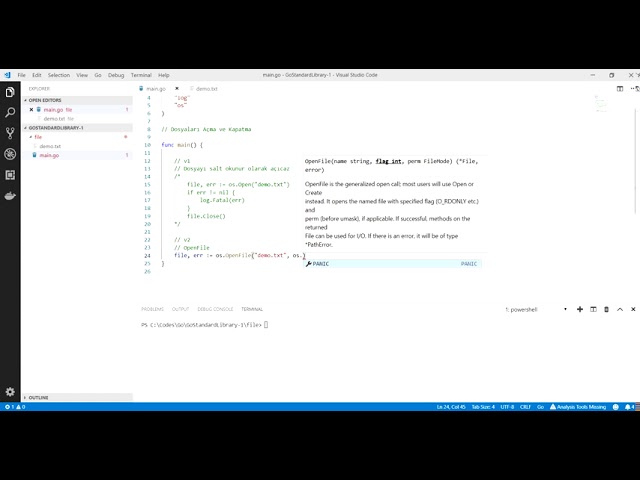Open the Explorer view in activity bar
Image resolution: width=640 pixels, height=480 pixels.
(x=10, y=92)
